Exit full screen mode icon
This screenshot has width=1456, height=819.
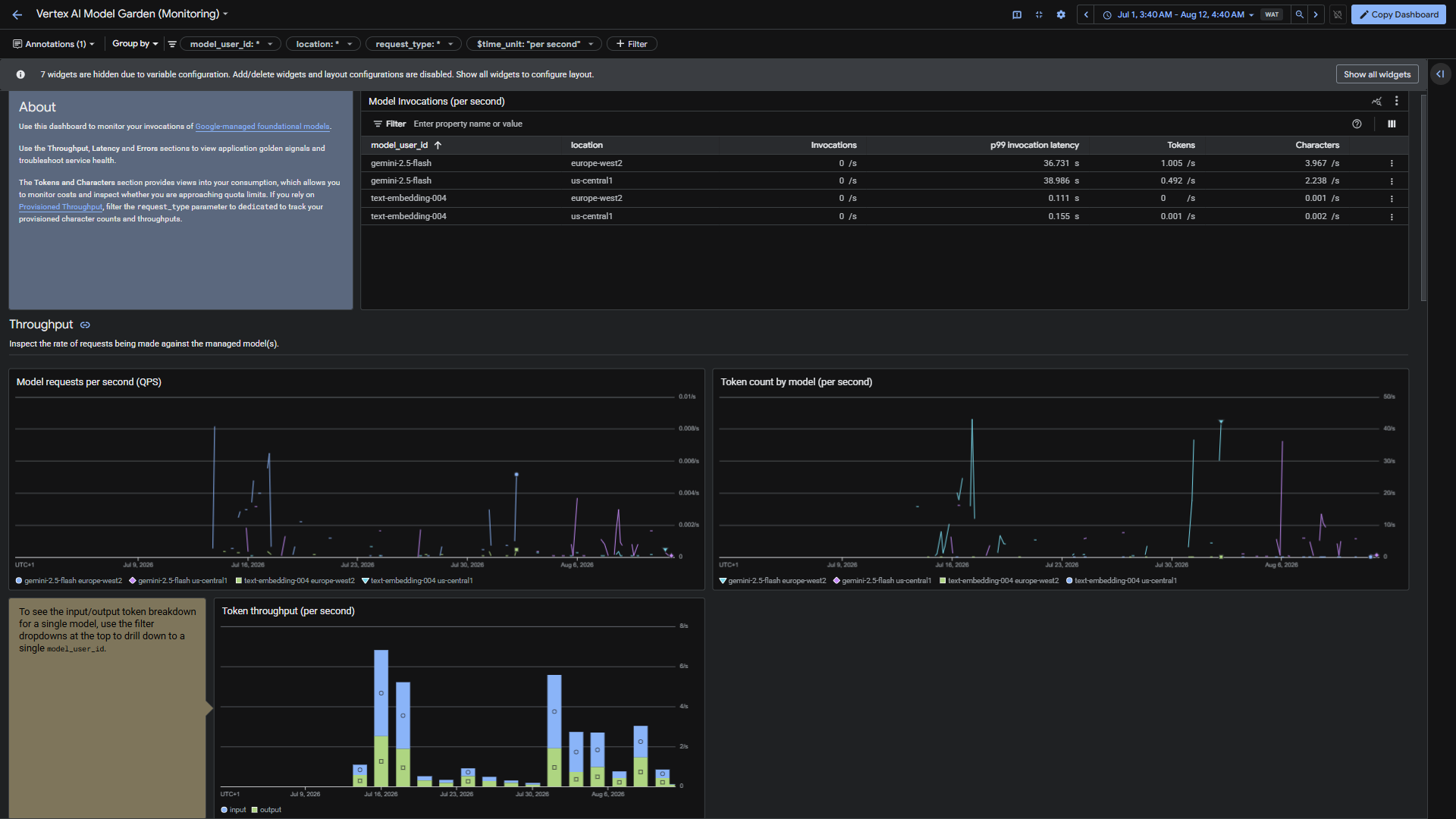coord(1039,14)
